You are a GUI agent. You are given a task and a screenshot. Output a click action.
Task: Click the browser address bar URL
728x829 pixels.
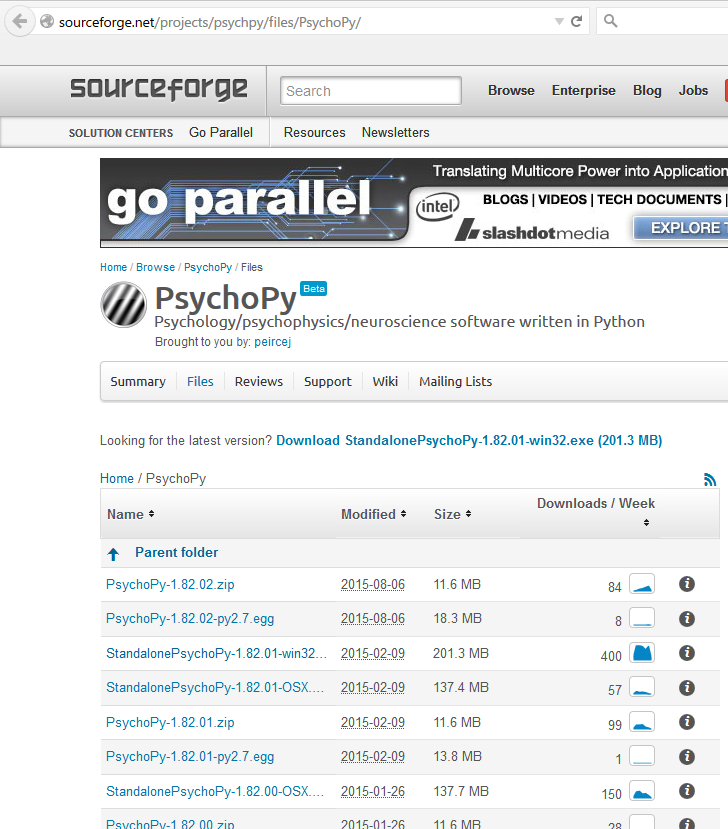coord(210,22)
